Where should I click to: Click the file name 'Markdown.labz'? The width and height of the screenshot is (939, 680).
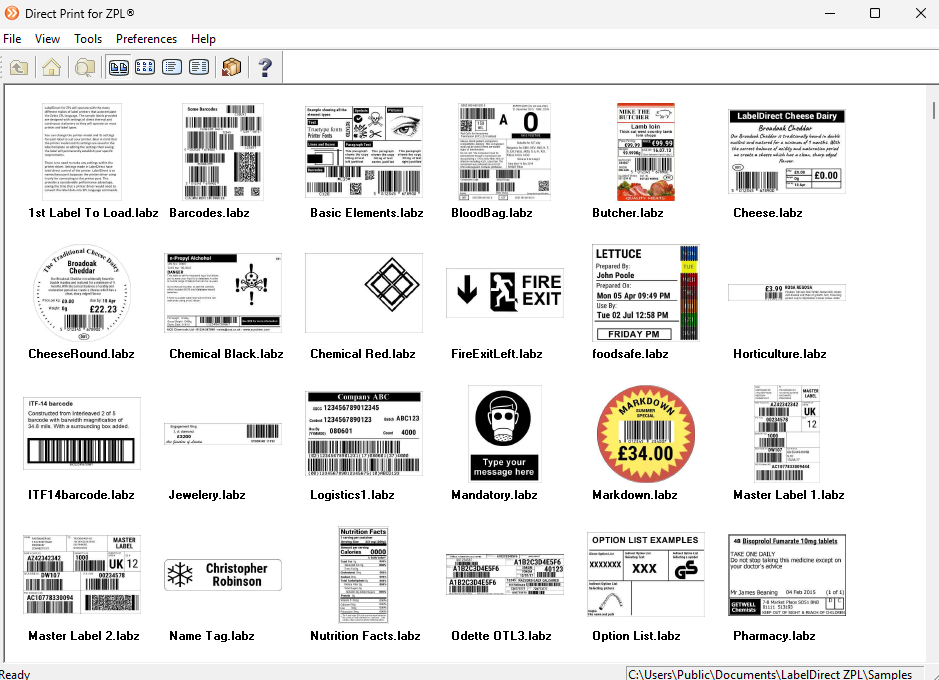(635, 495)
